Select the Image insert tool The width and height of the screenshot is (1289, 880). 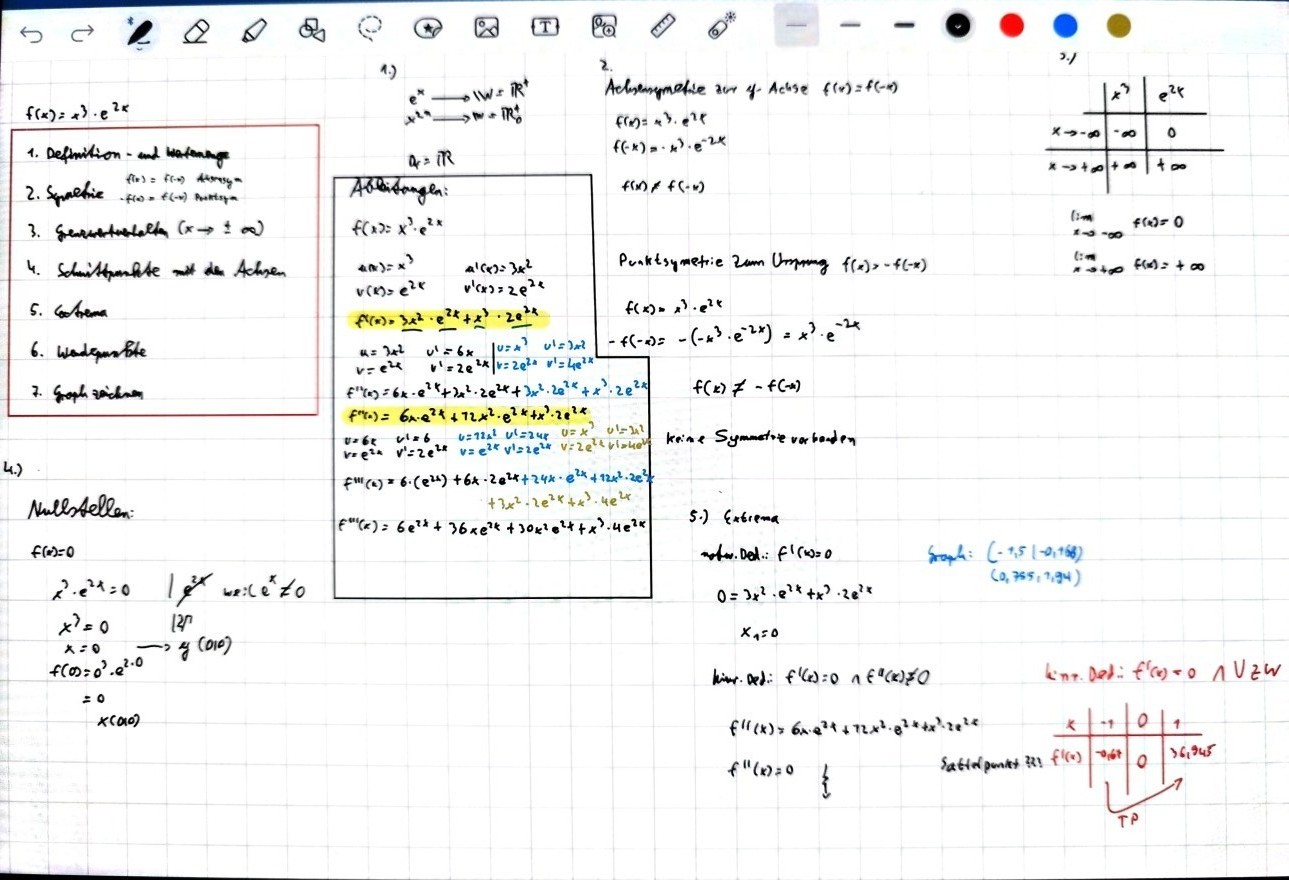pos(487,27)
